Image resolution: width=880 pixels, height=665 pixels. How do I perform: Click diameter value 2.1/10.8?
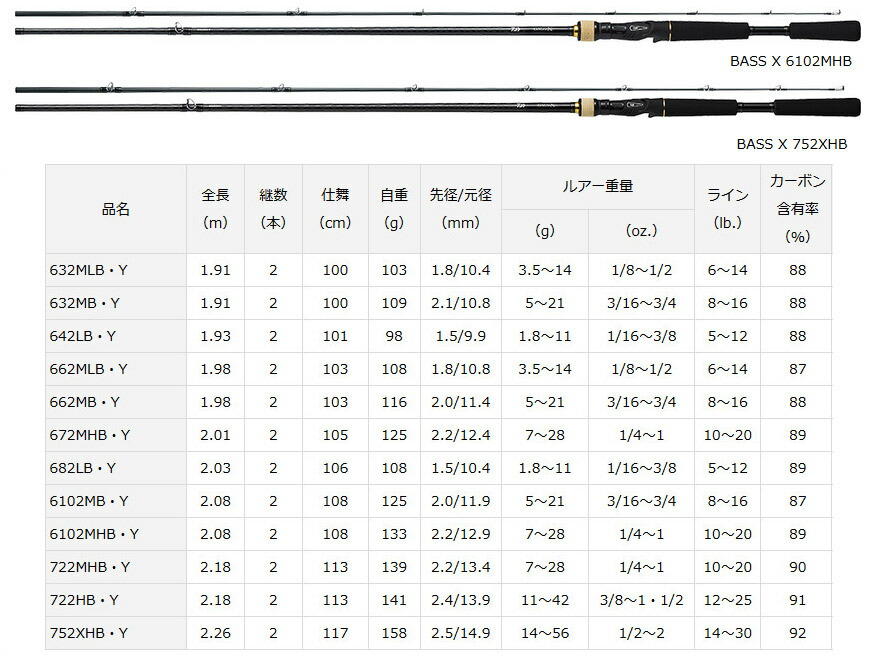[x=461, y=303]
